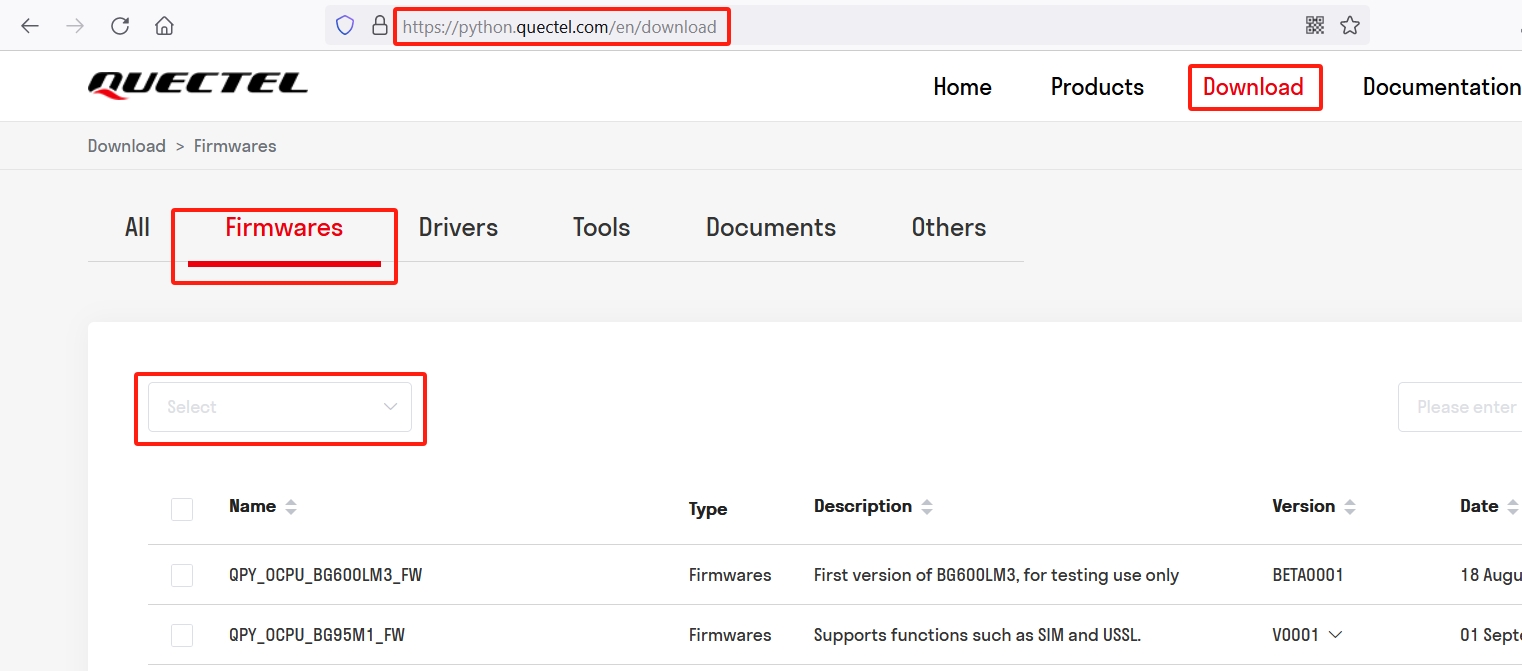Go to browser home page icon
Viewport: 1522px width, 671px height.
tap(165, 26)
